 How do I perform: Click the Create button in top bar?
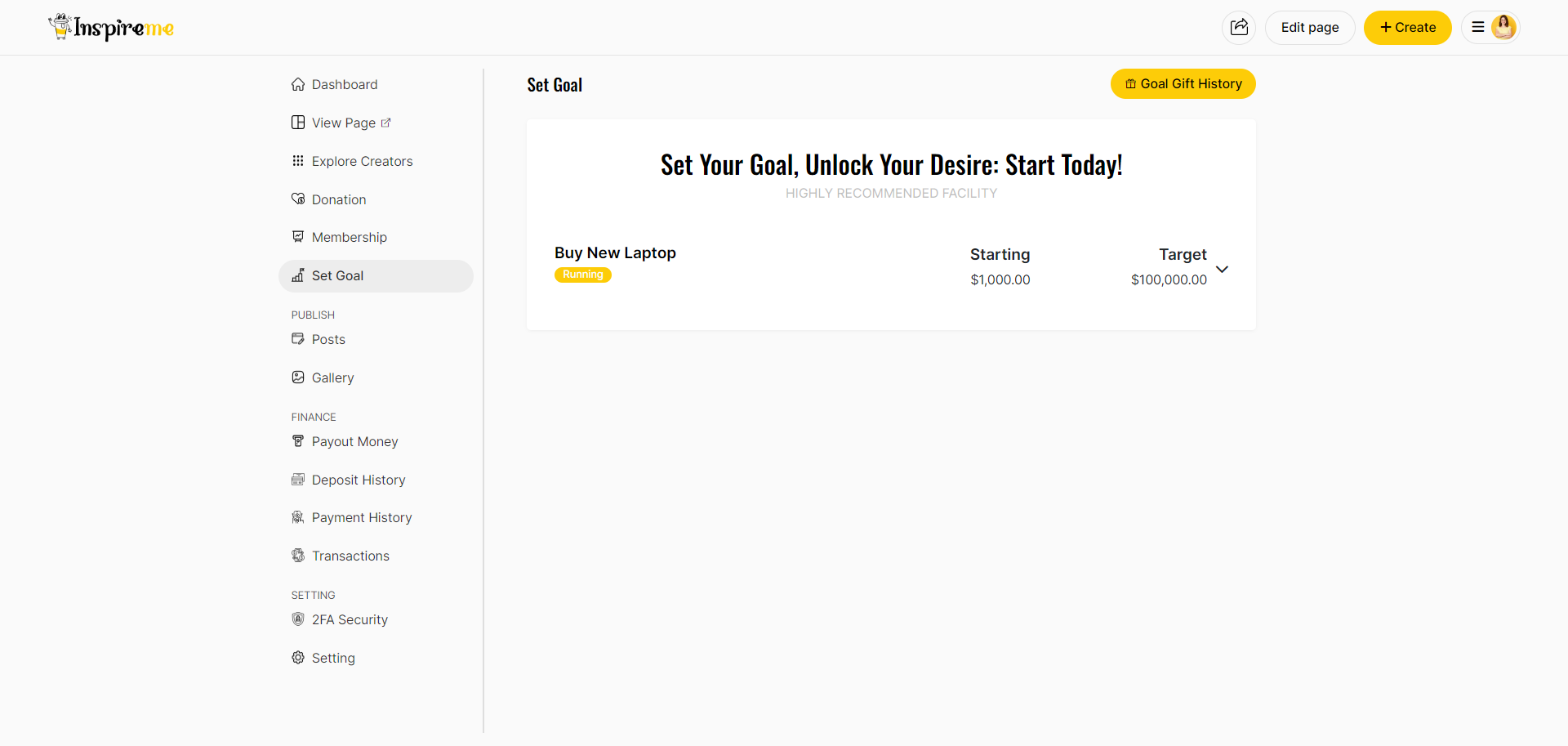point(1407,27)
